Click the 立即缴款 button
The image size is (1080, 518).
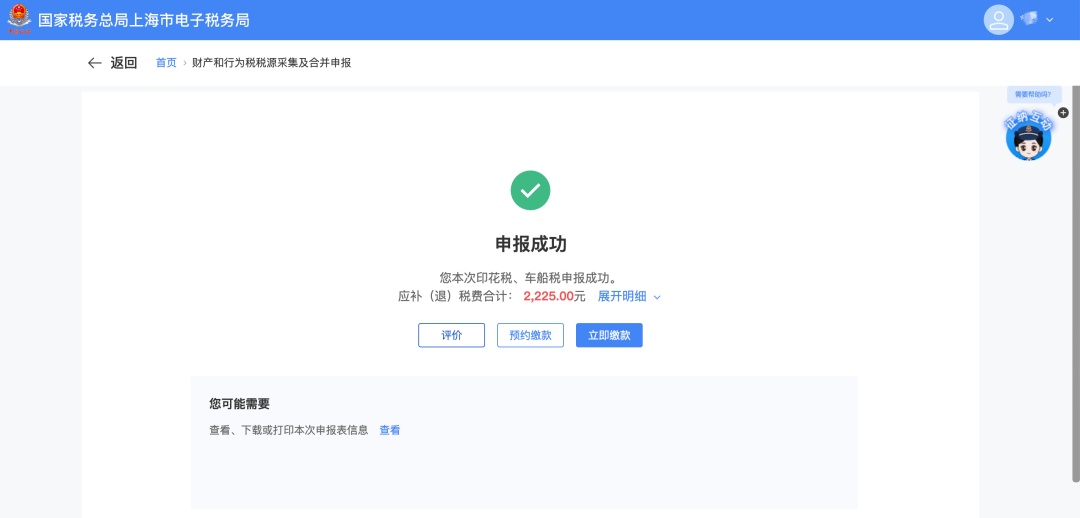coord(610,335)
